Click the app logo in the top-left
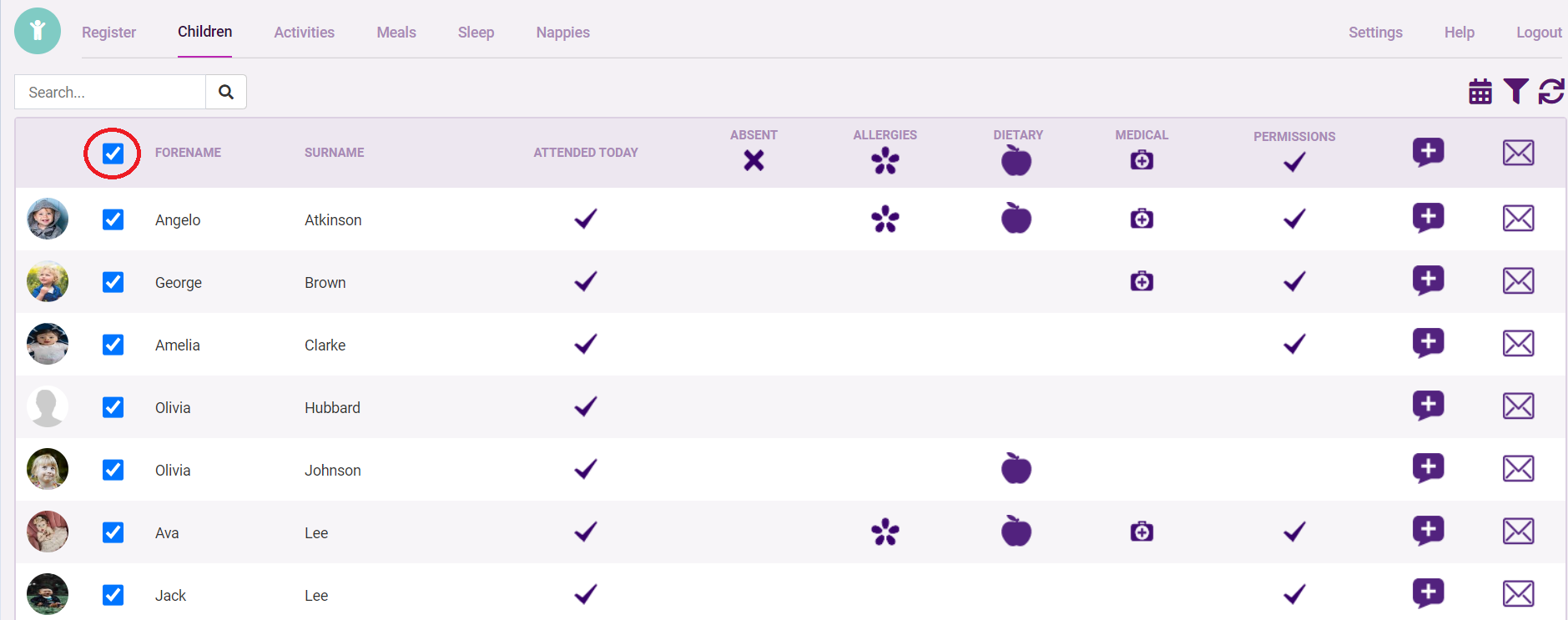Image resolution: width=1568 pixels, height=620 pixels. coord(38,32)
